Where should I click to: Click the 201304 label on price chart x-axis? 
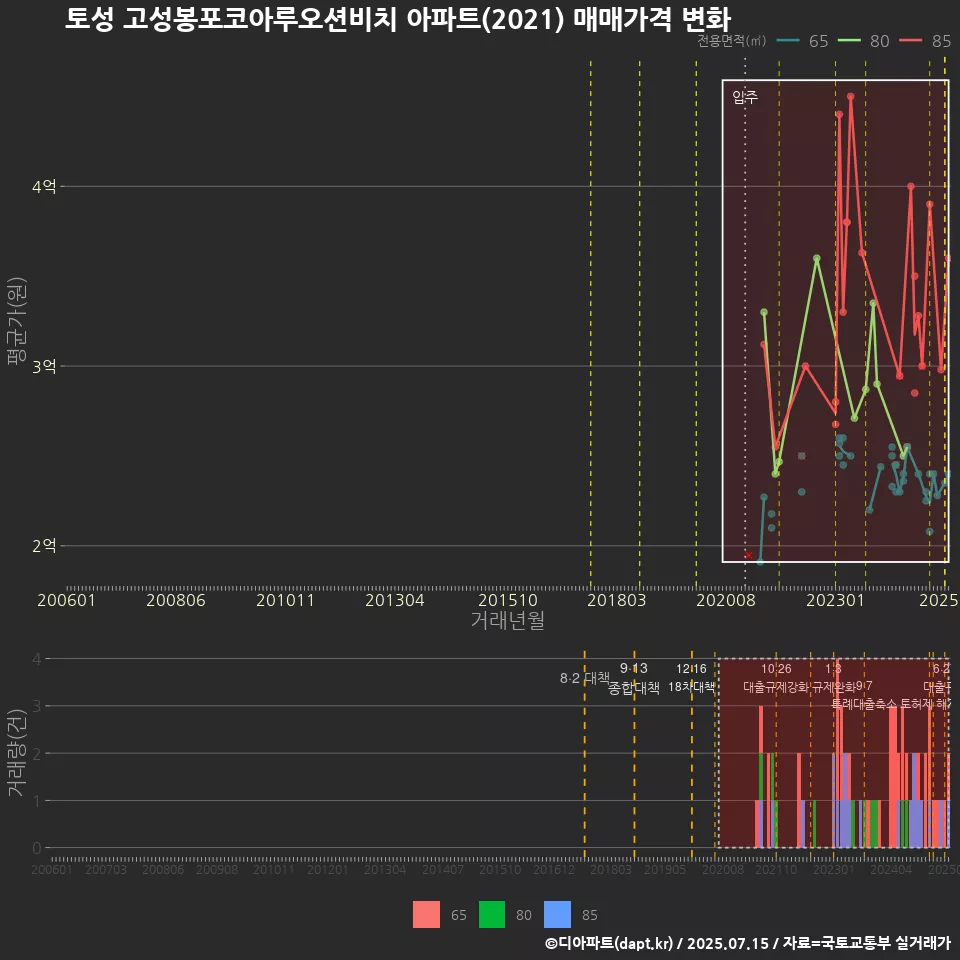395,600
